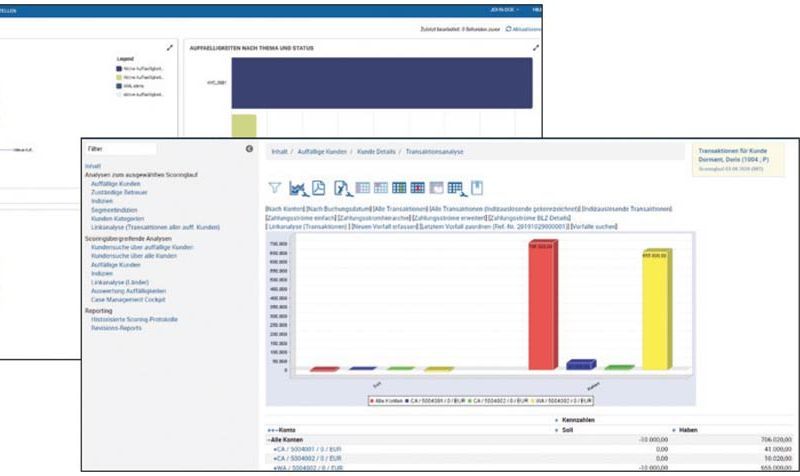800x476 pixels.
Task: Collapse the sidebar with the round arrow icon
Action: (249, 148)
